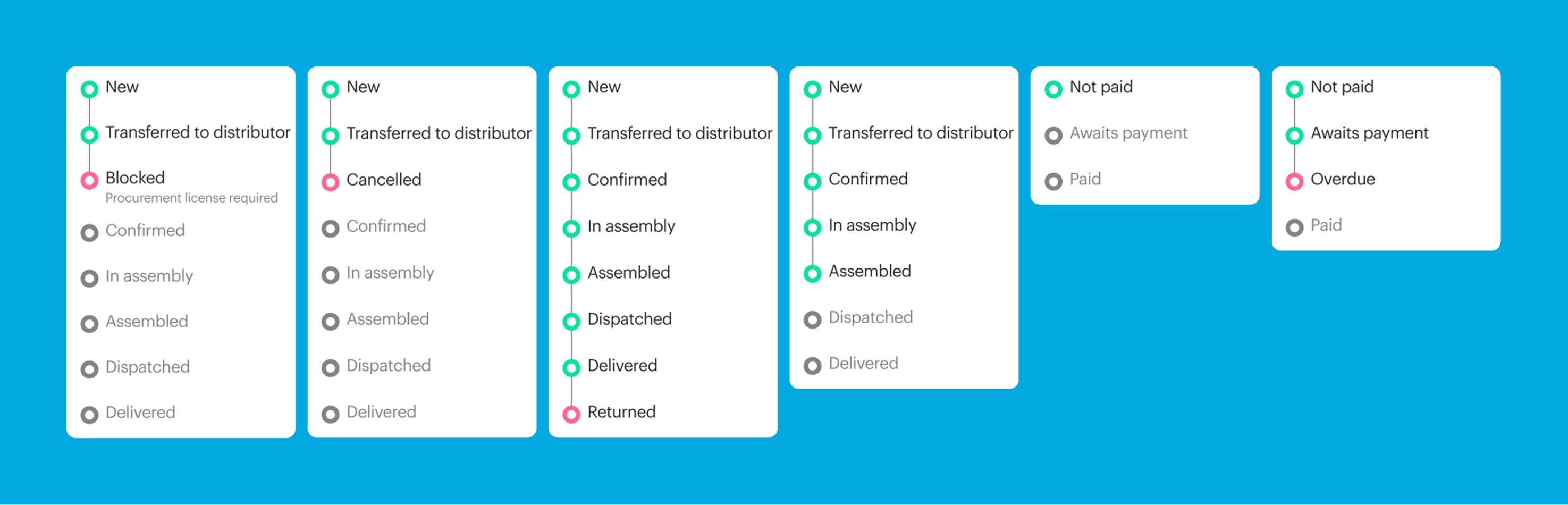Click the pink circle beside Blocked
The width and height of the screenshot is (1568, 505).
point(89,180)
